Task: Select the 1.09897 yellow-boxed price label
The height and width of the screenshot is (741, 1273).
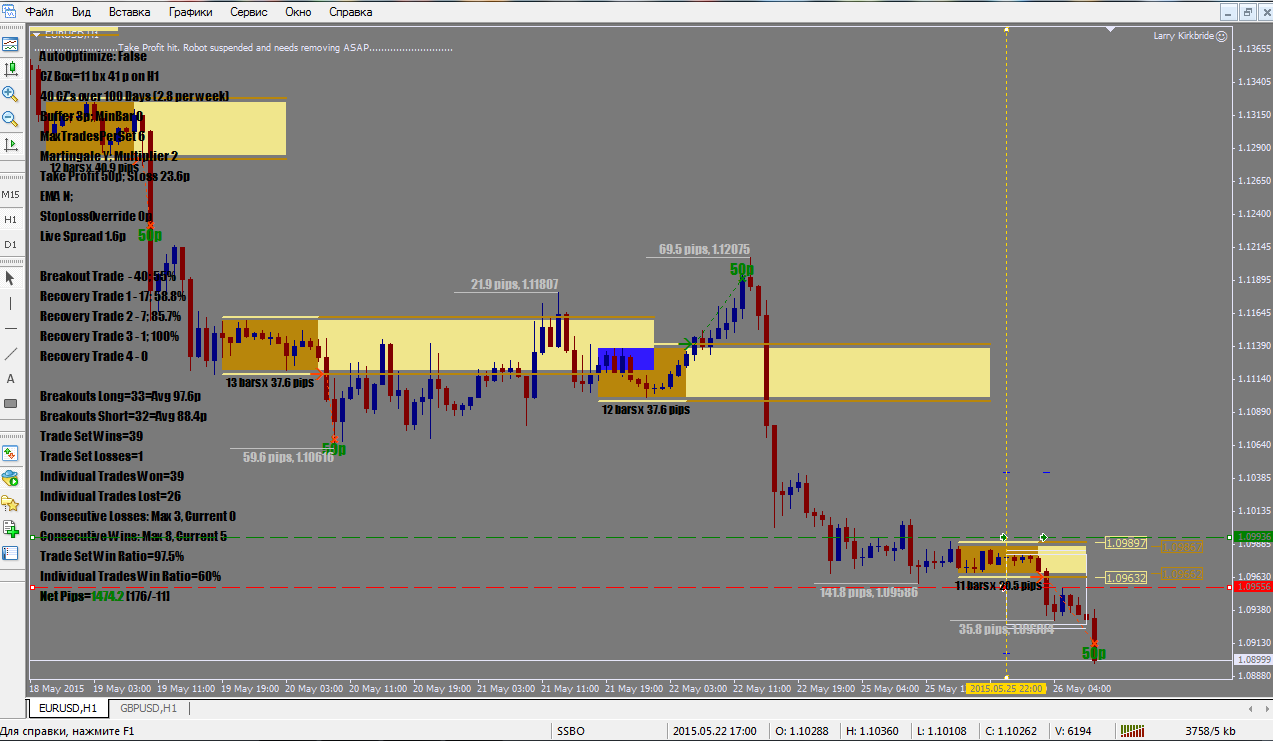Action: pos(1126,543)
